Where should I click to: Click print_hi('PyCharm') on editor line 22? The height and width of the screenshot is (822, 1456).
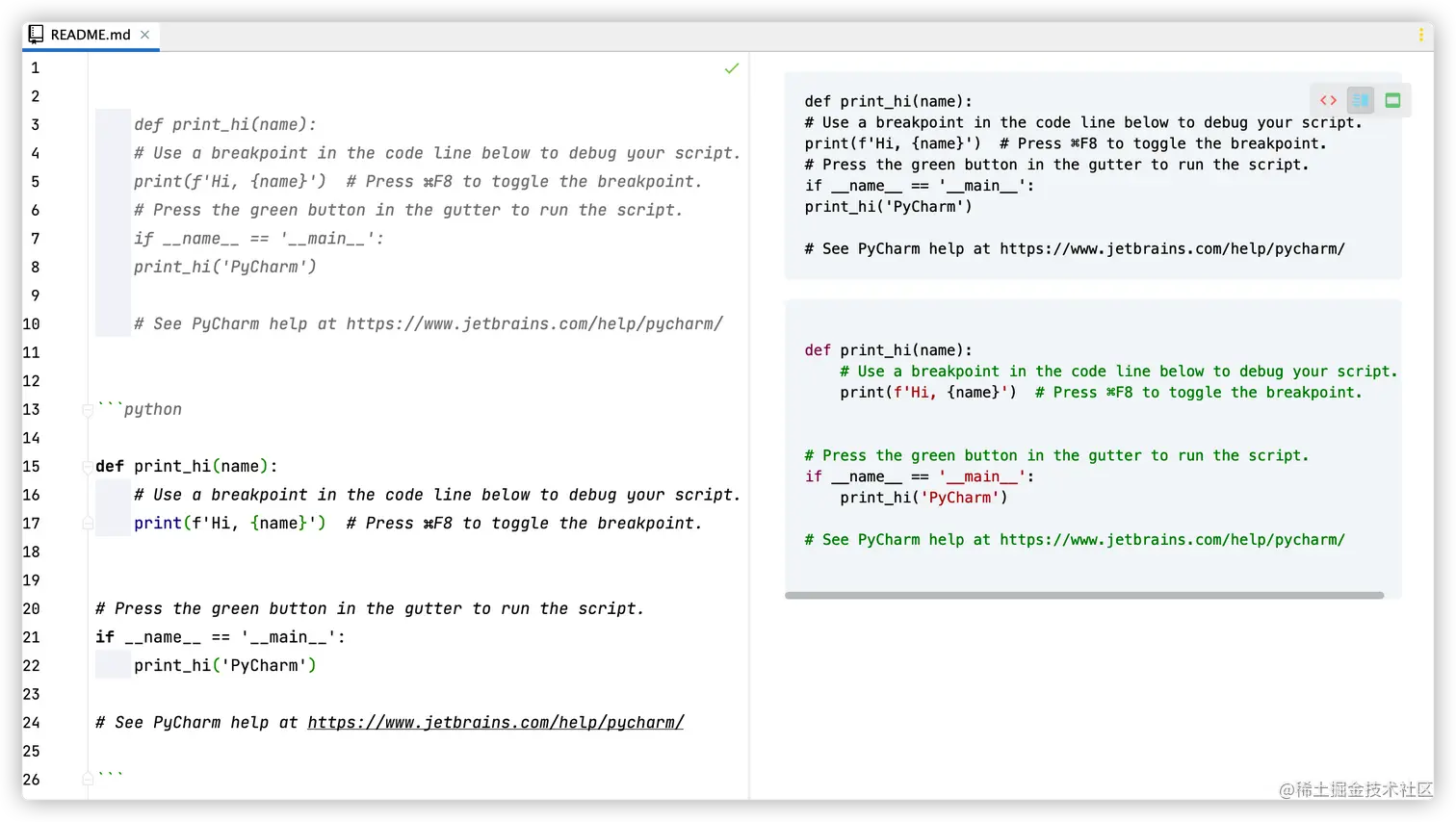click(225, 666)
